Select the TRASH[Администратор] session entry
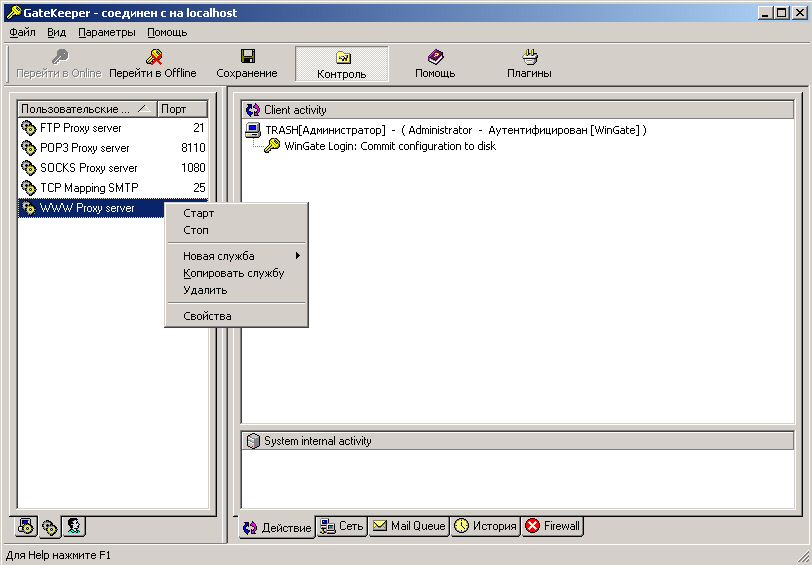 pyautogui.click(x=456, y=130)
